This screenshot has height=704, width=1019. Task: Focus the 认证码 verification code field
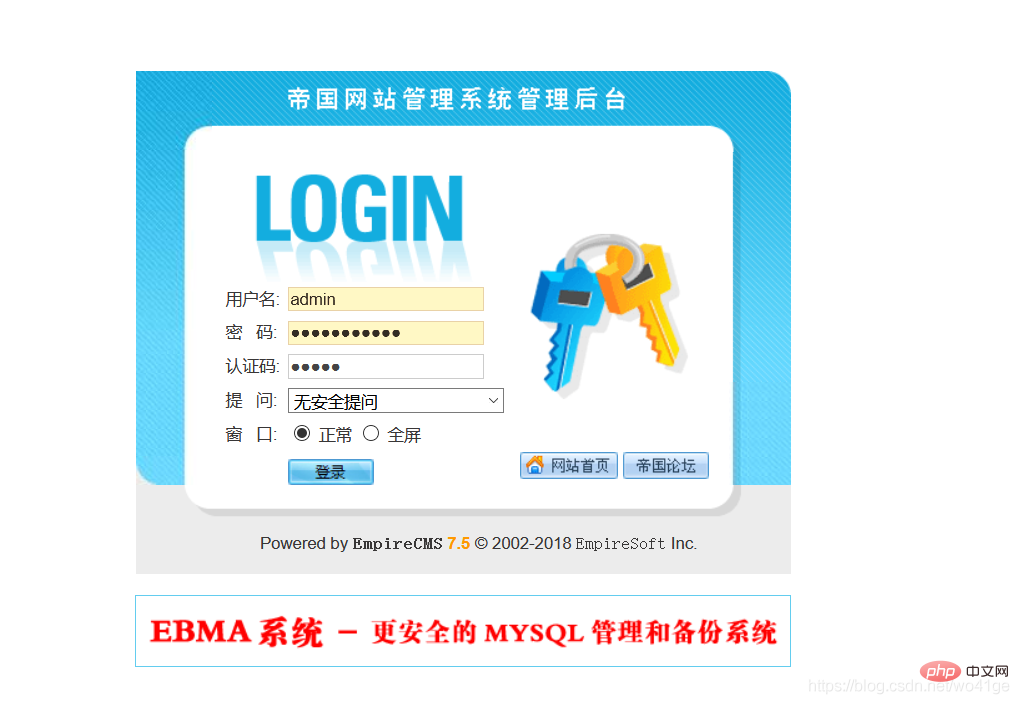386,366
